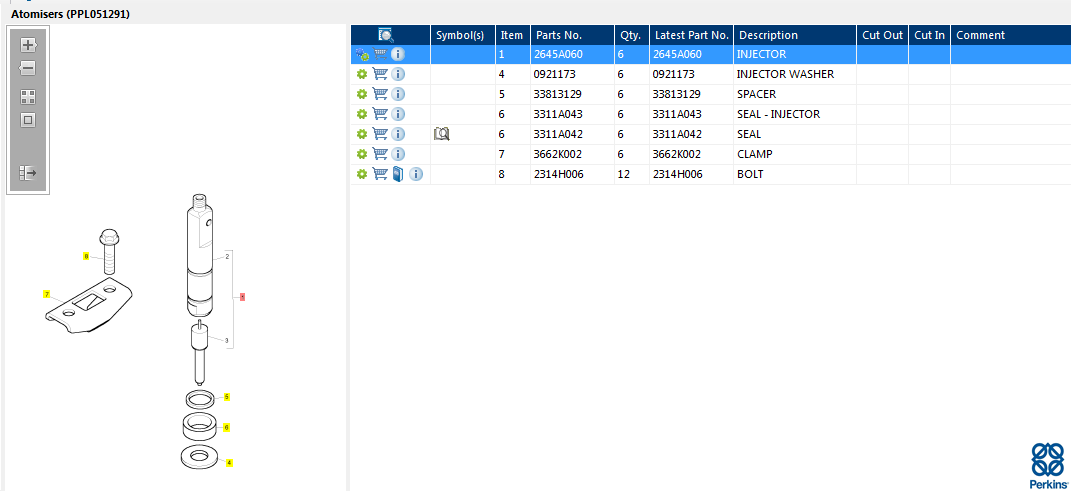Show info for SEAL 3311A042
The image size is (1071, 491).
coord(398,134)
